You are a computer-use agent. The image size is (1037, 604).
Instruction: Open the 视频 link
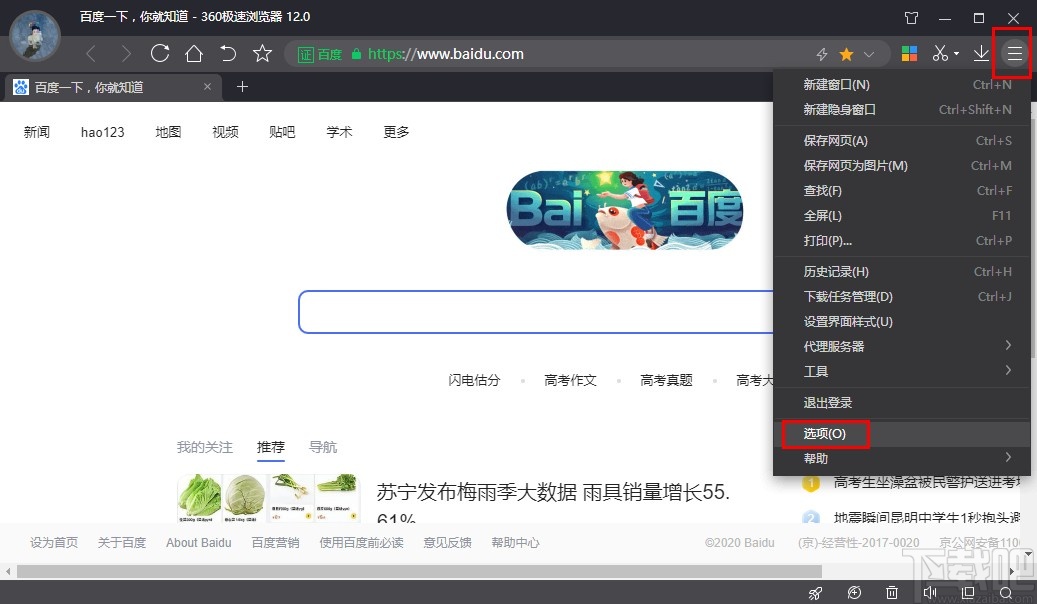tap(225, 132)
